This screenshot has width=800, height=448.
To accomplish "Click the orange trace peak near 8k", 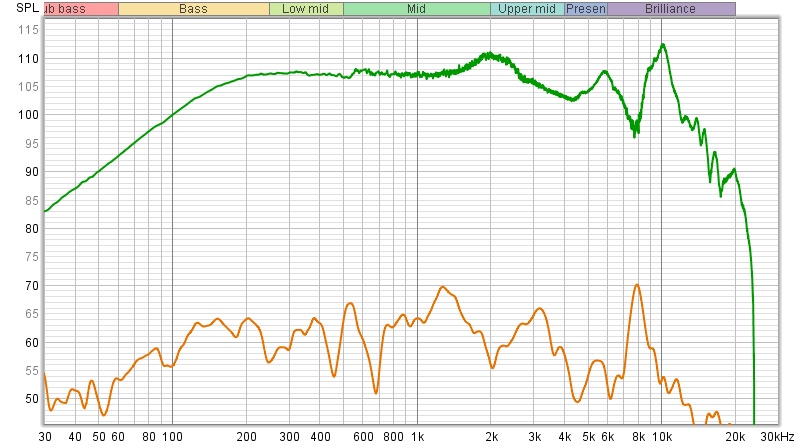I will click(637, 285).
